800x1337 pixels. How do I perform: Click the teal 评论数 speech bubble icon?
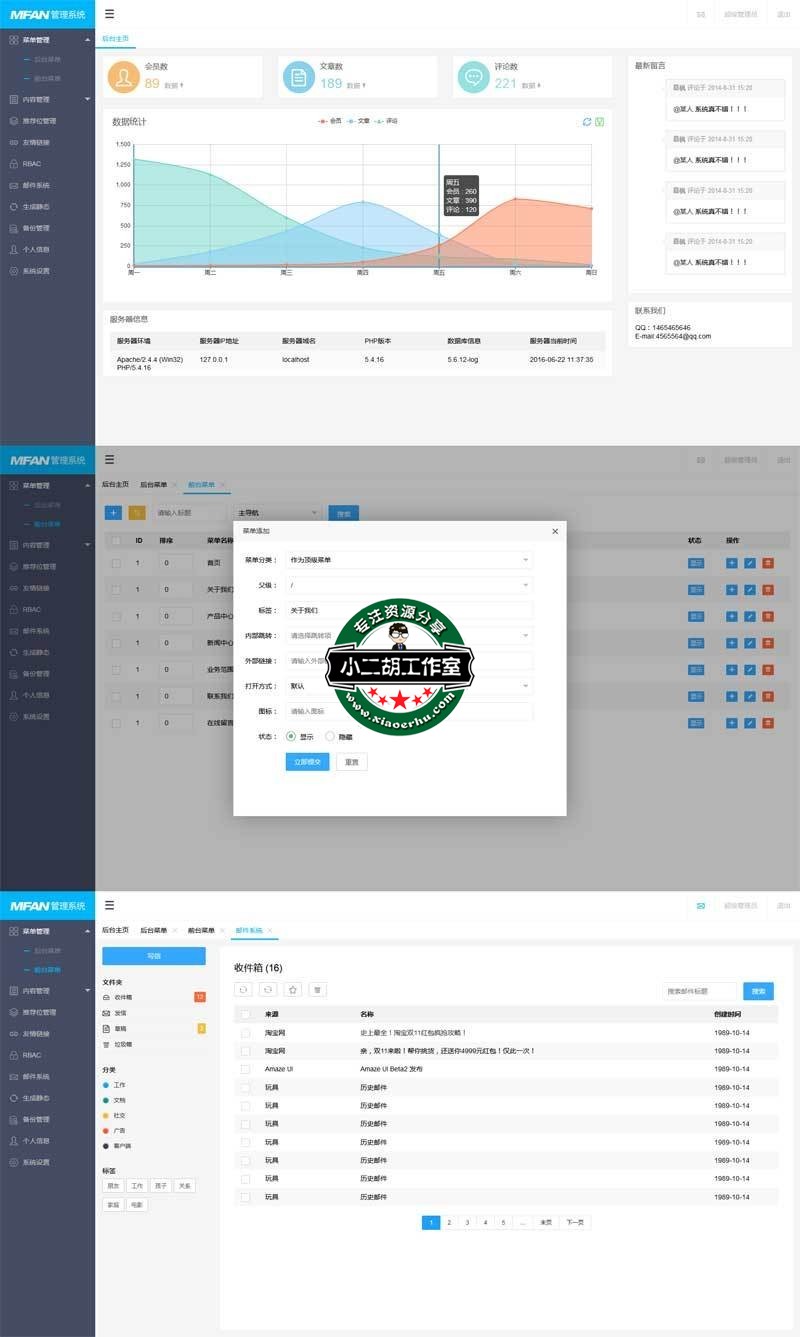coord(474,76)
